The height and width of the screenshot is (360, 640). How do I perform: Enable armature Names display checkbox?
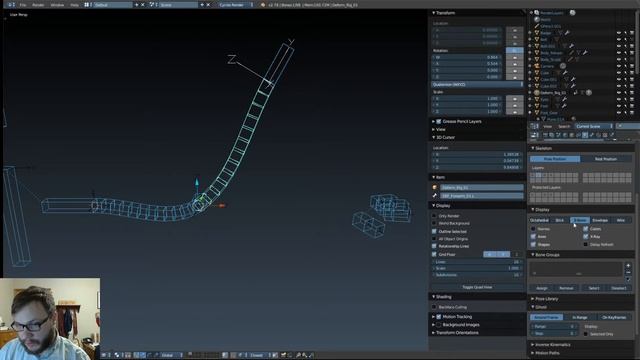pyautogui.click(x=533, y=229)
